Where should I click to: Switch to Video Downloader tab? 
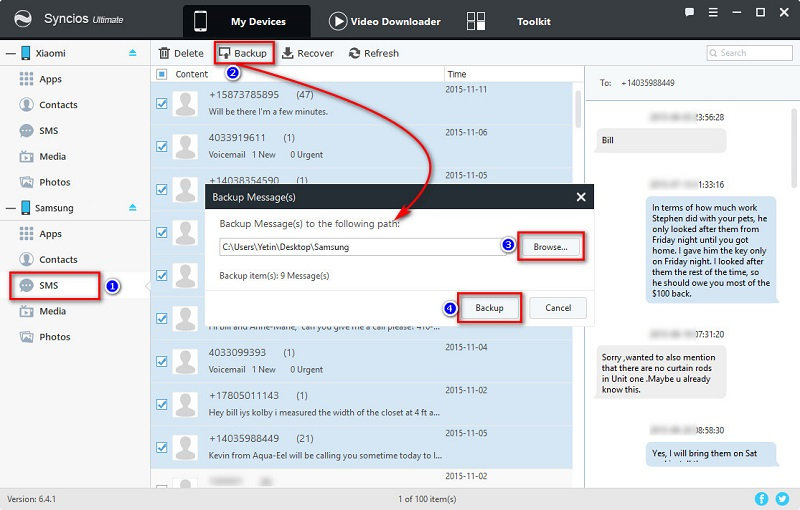click(x=385, y=21)
